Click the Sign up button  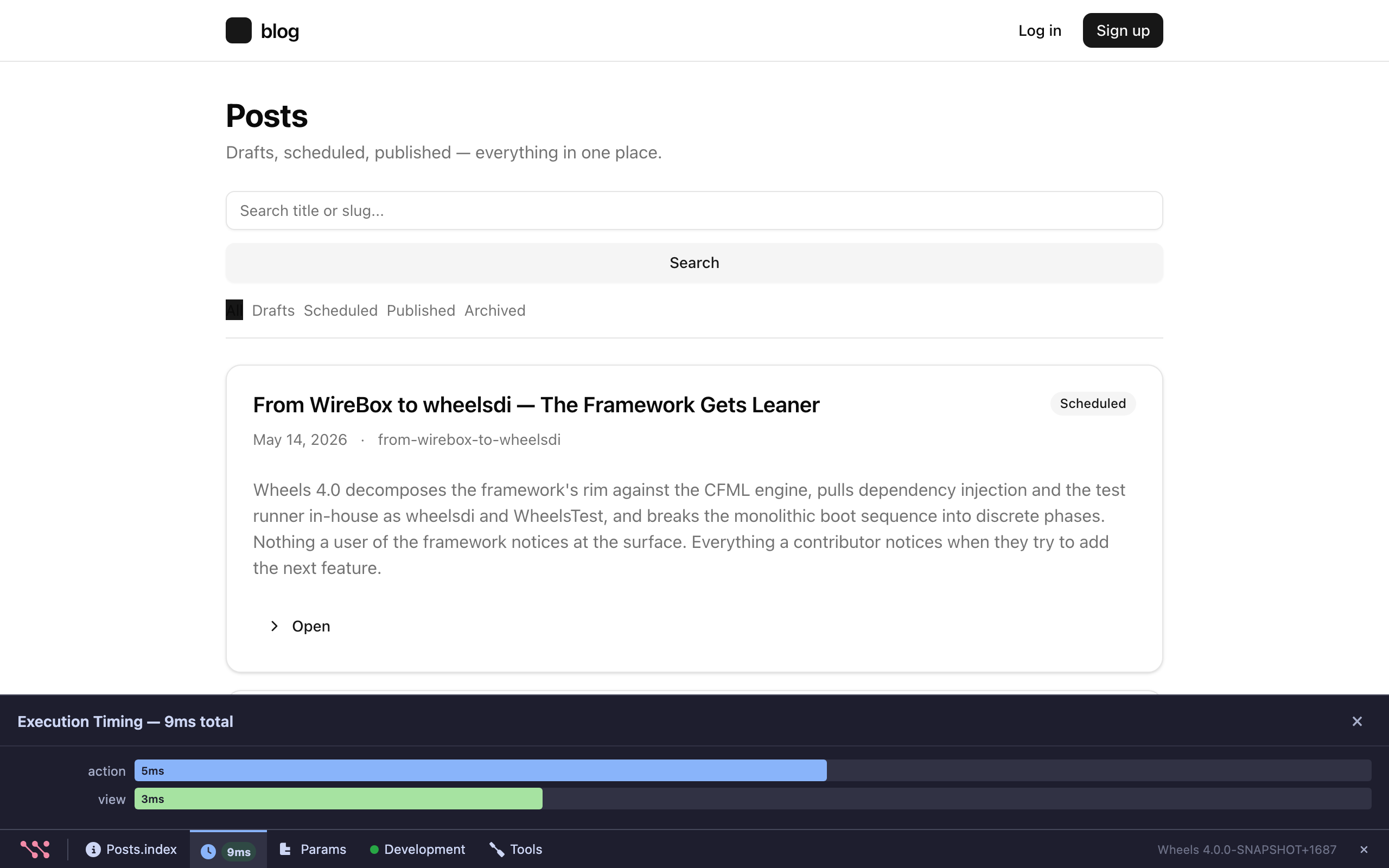click(1123, 30)
